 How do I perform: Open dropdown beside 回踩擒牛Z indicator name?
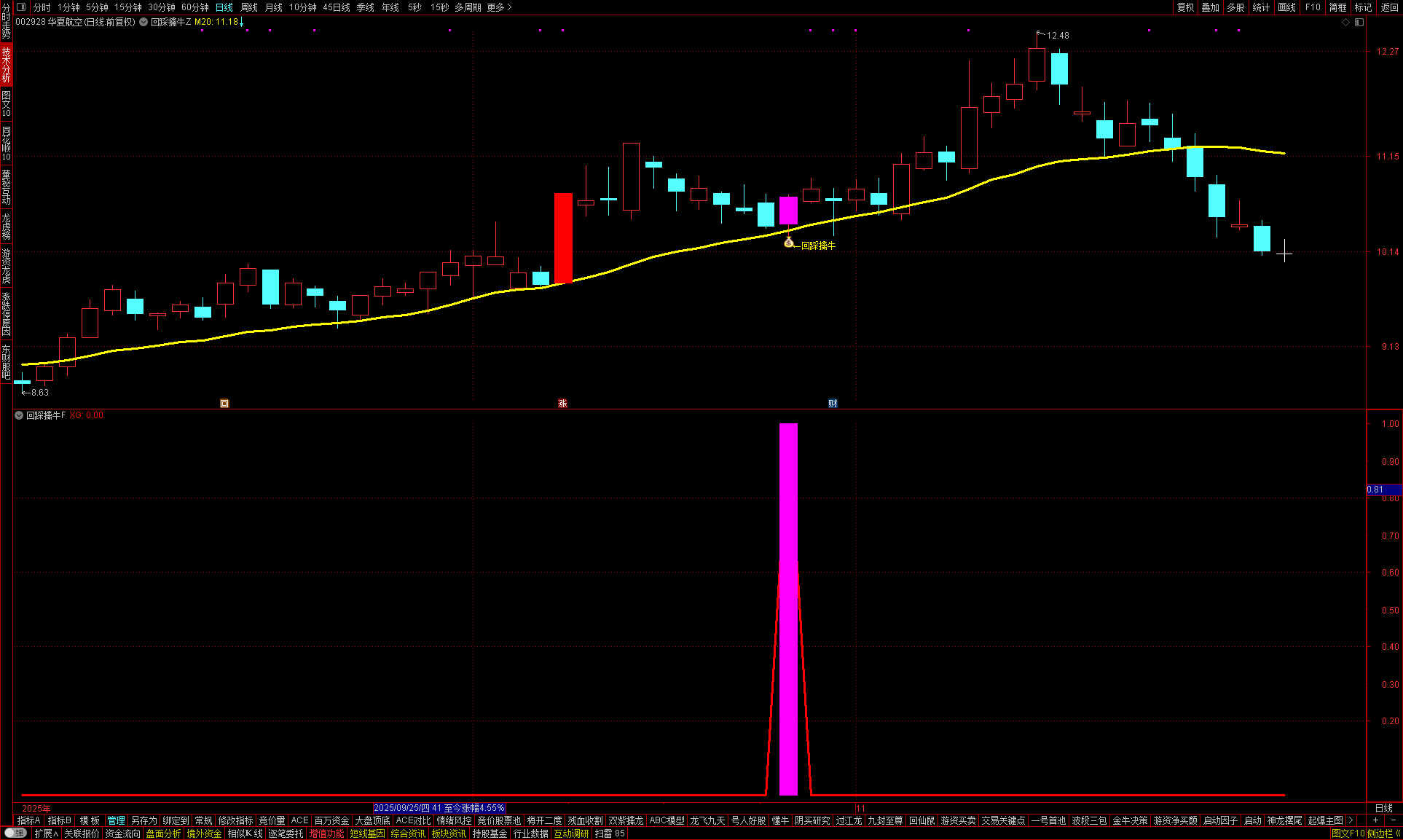(x=144, y=23)
